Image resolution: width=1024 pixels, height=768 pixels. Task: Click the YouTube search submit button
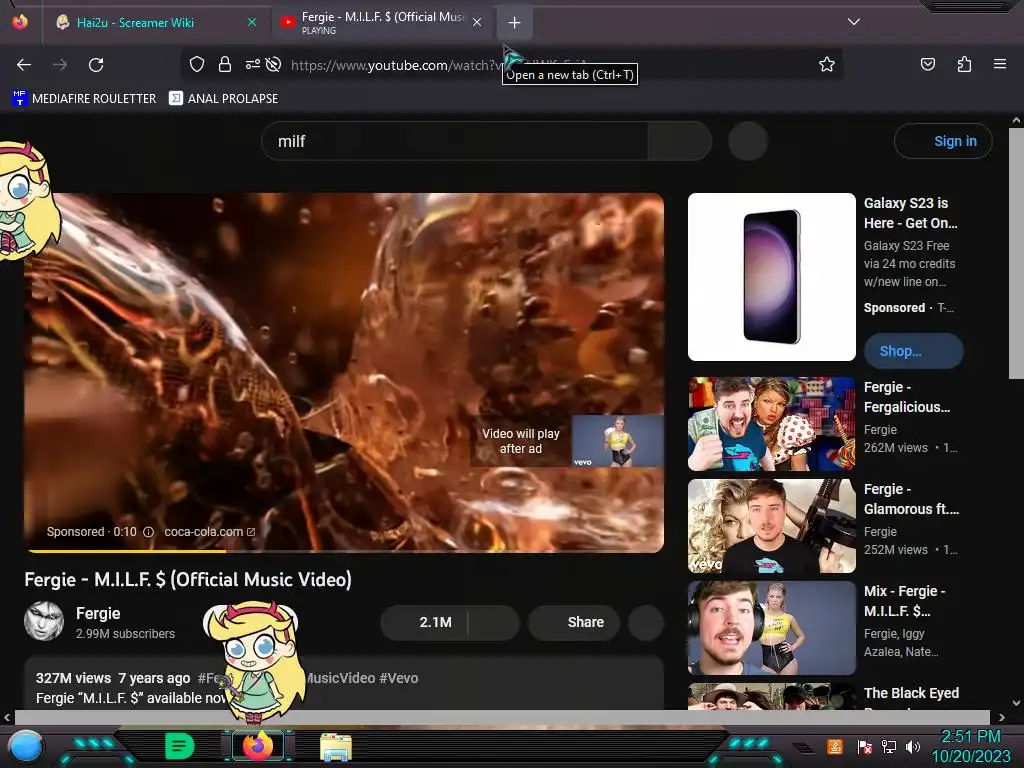679,141
